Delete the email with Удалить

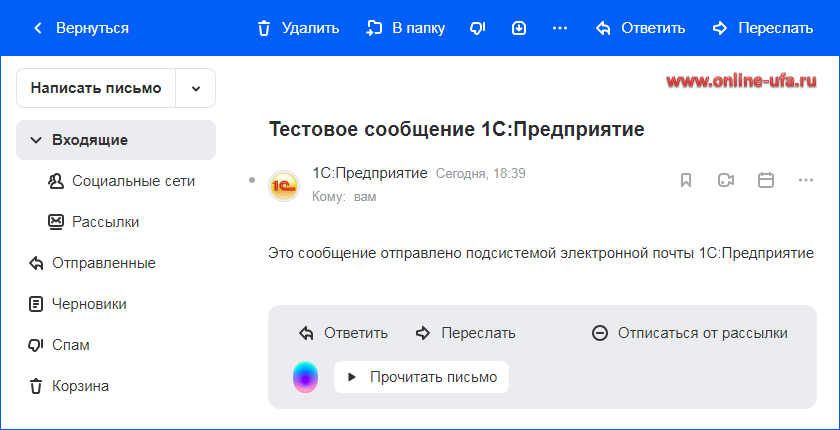click(x=298, y=28)
